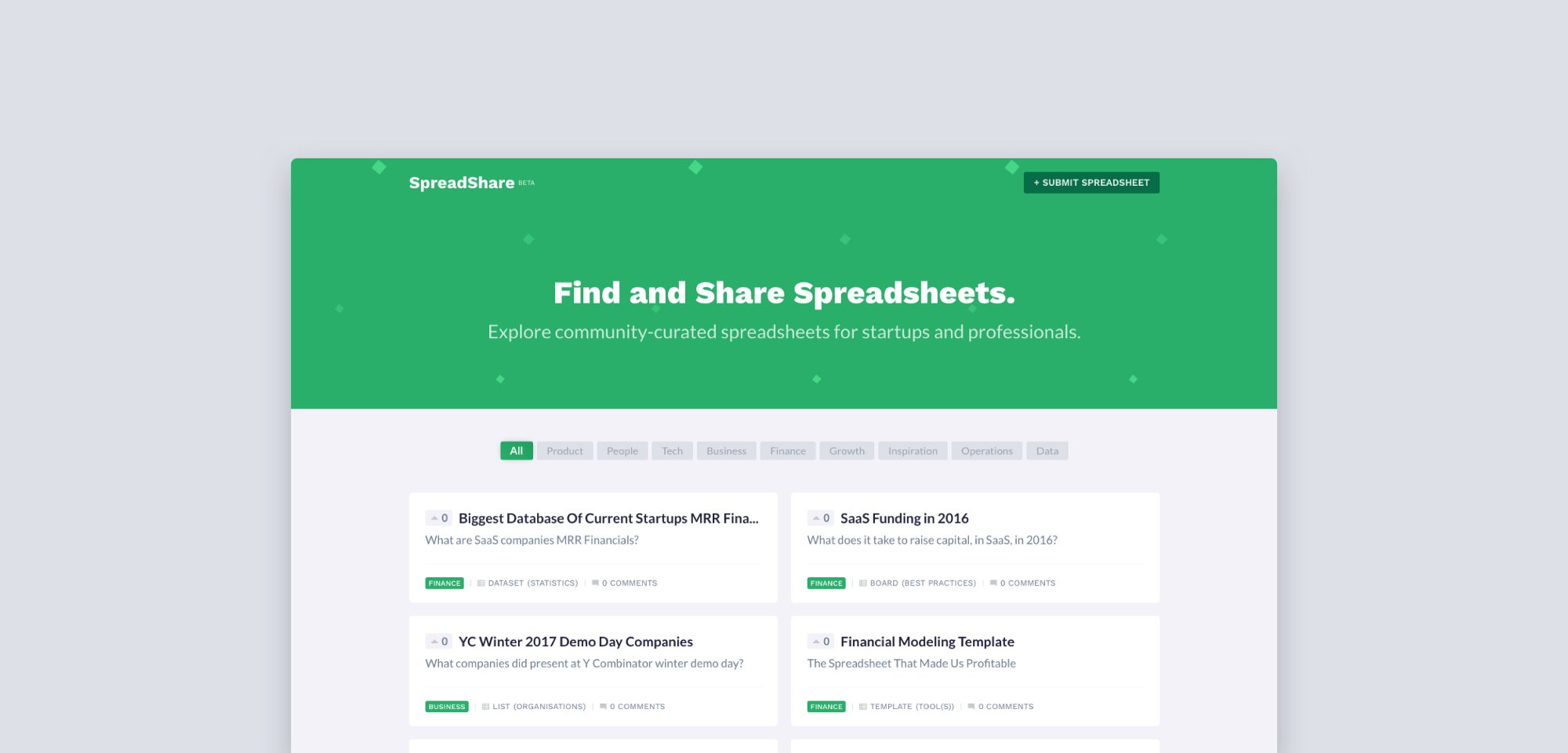Select the Operations category filter
The image size is (1568, 753).
[987, 451]
